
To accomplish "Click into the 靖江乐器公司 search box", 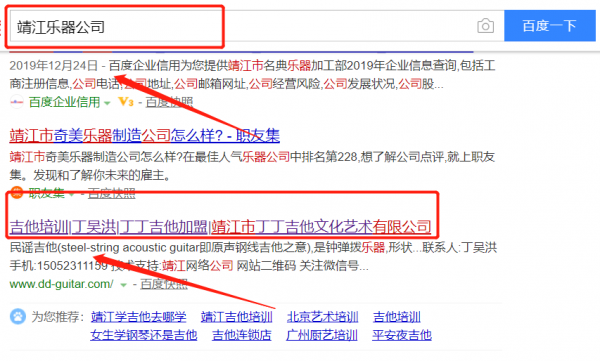I will 241,26.
